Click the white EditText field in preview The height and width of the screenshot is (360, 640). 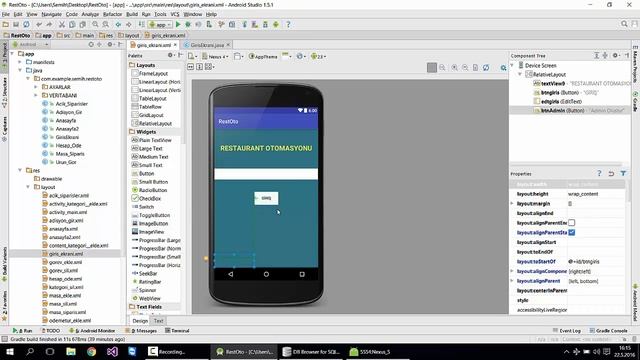[x=266, y=174]
